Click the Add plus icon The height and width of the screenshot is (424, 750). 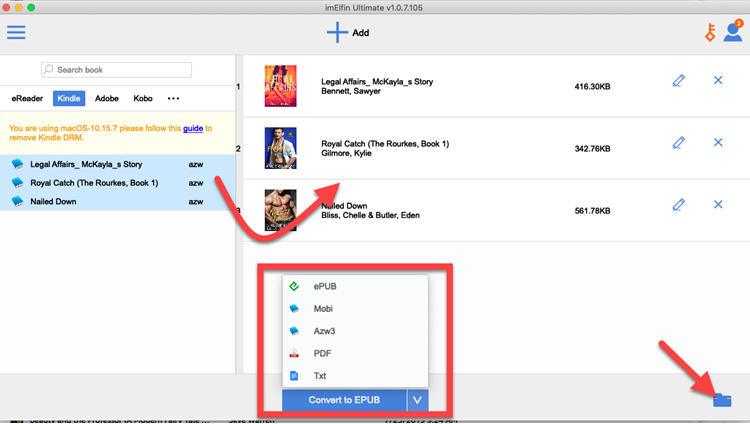pyautogui.click(x=337, y=33)
